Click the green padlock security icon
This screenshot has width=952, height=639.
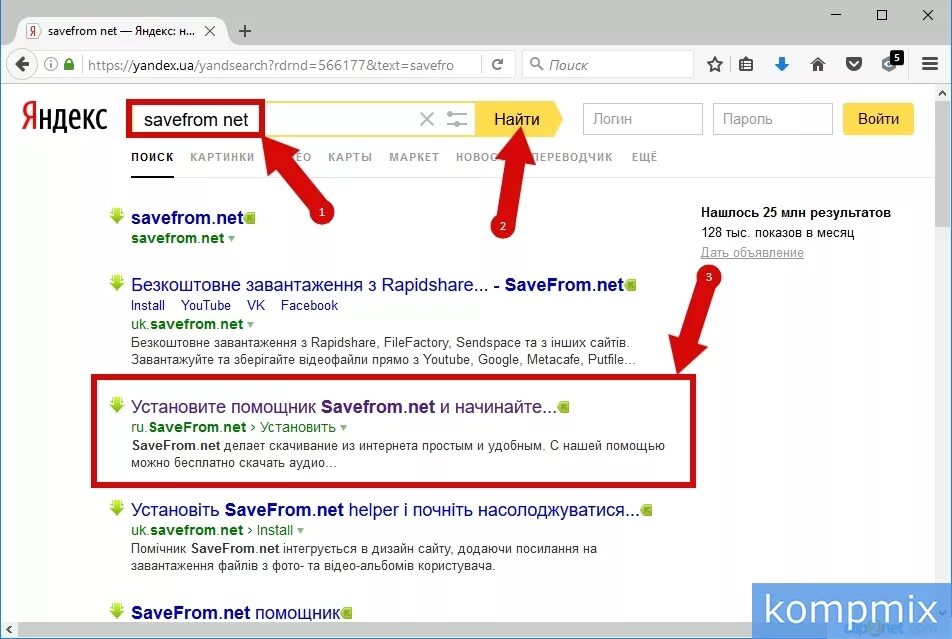coord(69,64)
